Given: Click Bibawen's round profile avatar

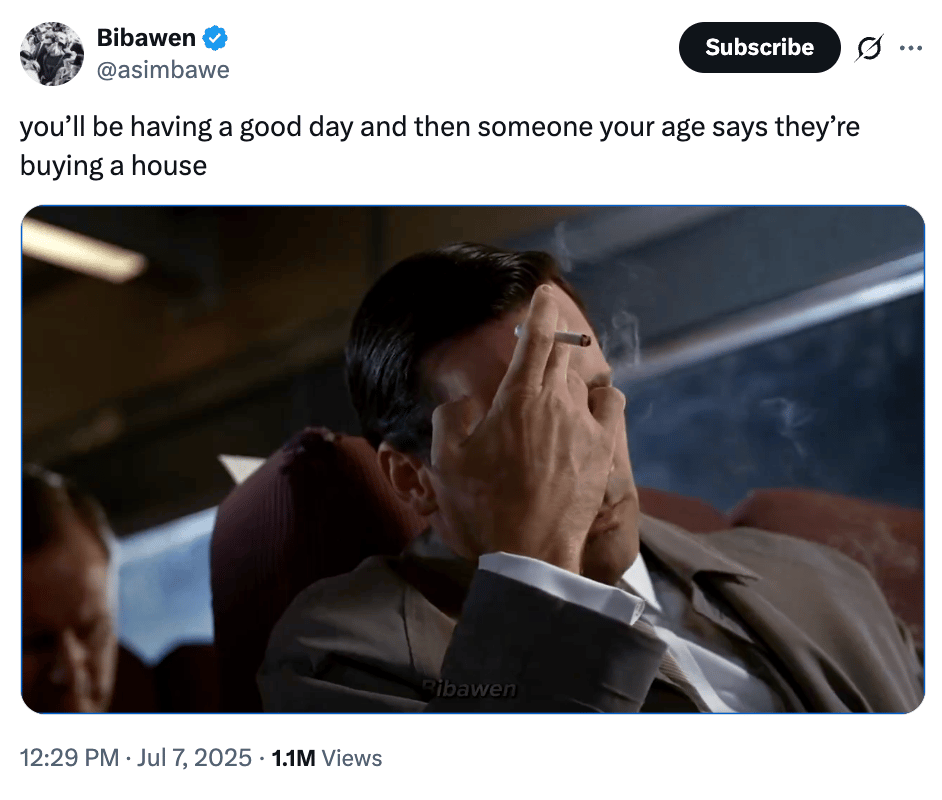Looking at the screenshot, I should [x=52, y=54].
